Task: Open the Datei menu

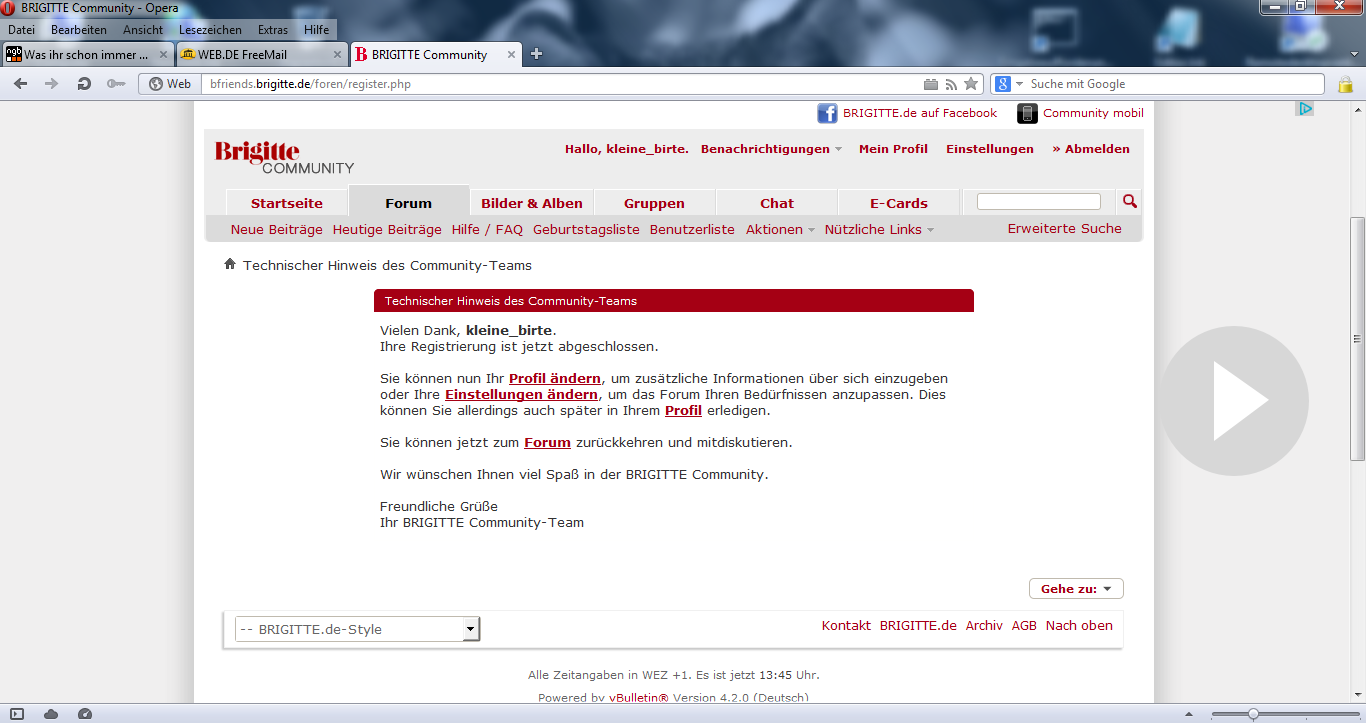Action: tap(21, 30)
